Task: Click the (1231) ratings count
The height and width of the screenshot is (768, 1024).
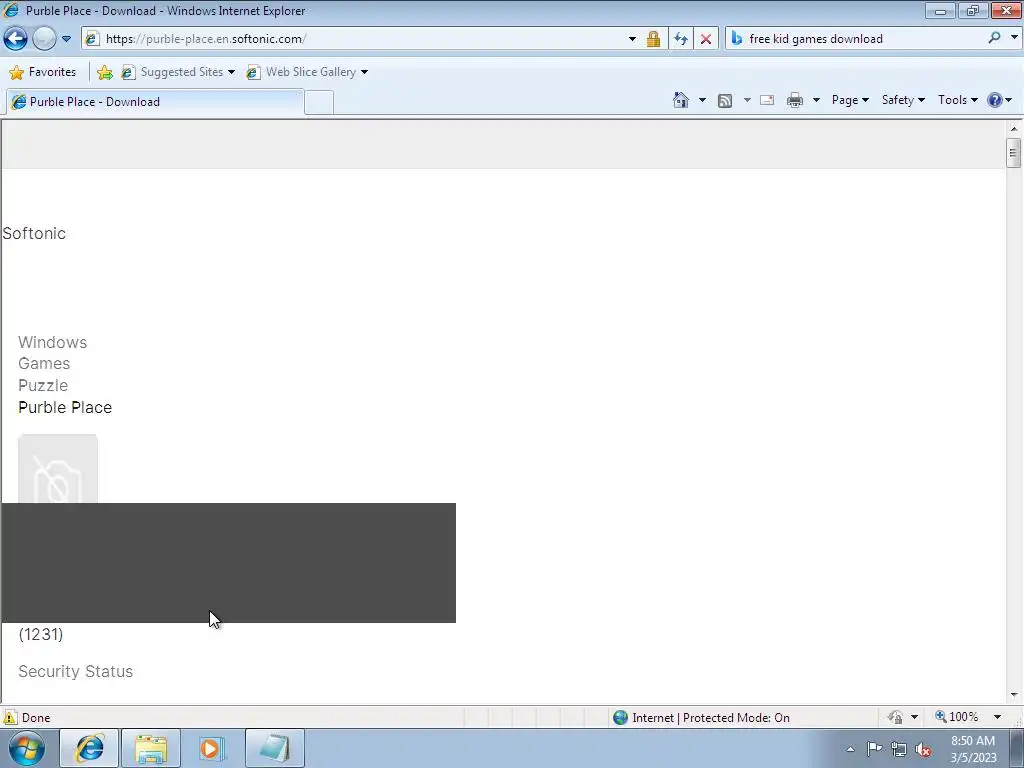Action: [x=40, y=634]
